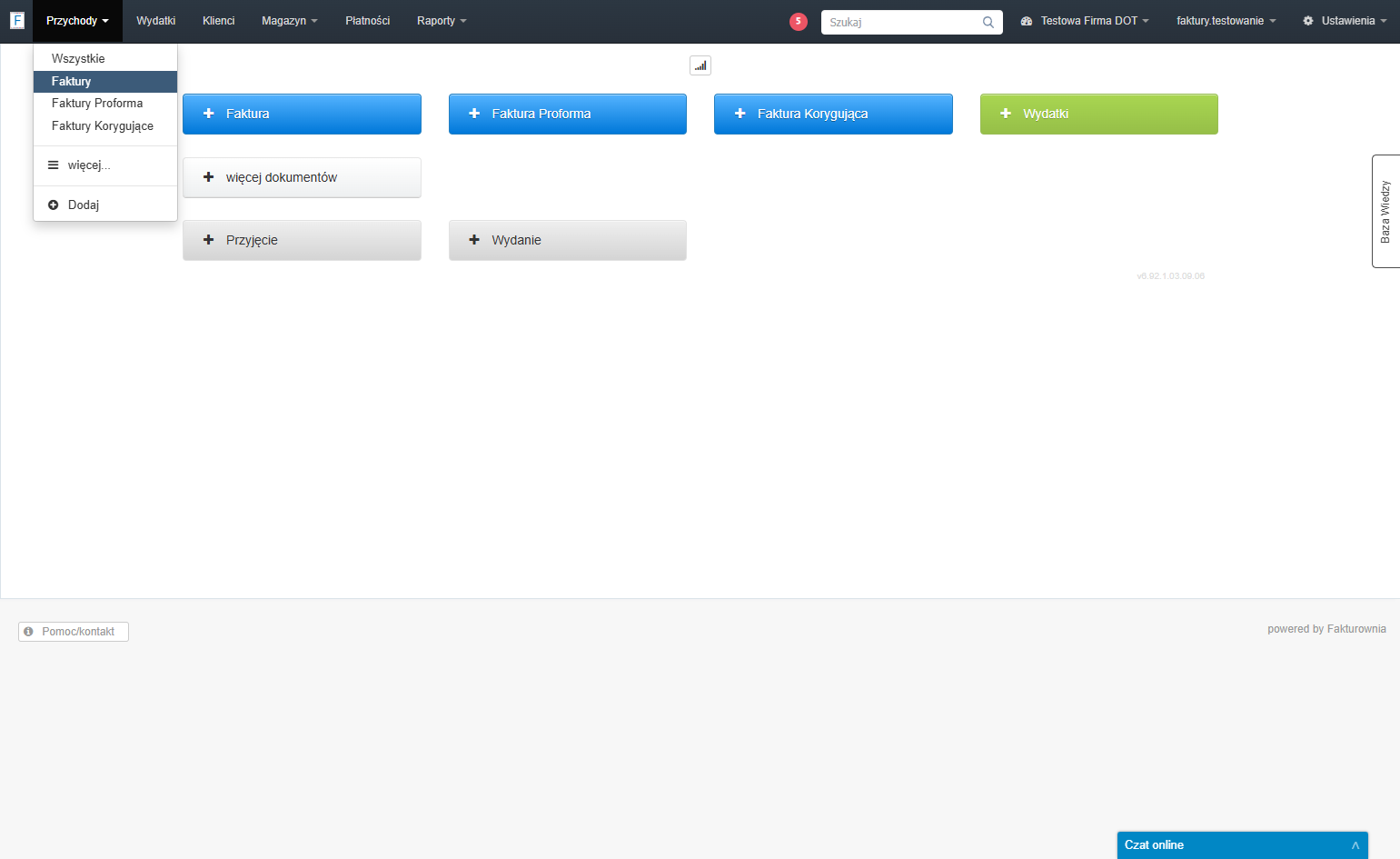Open the Baza Wiedzy side tab
Screen dimensions: 1400x859
1385,211
